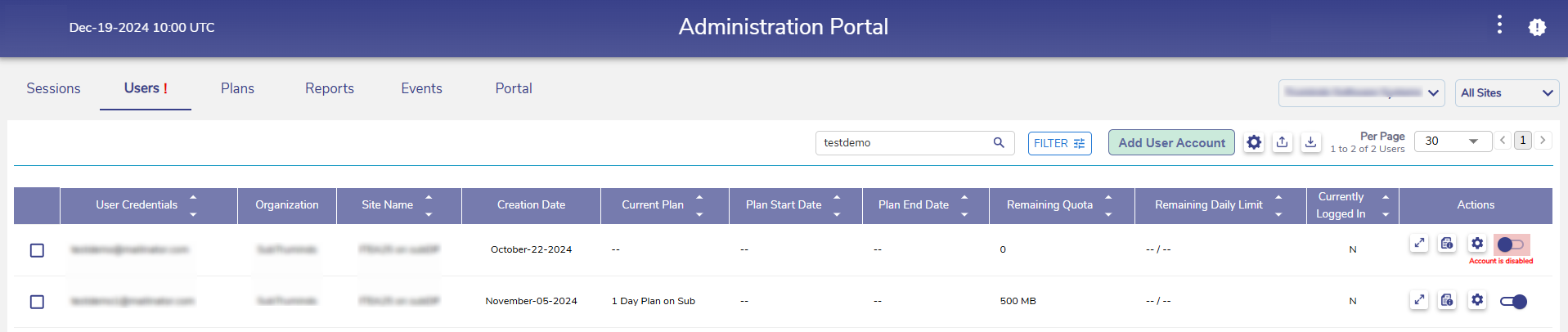Open the alert icon in the header

1537,27
